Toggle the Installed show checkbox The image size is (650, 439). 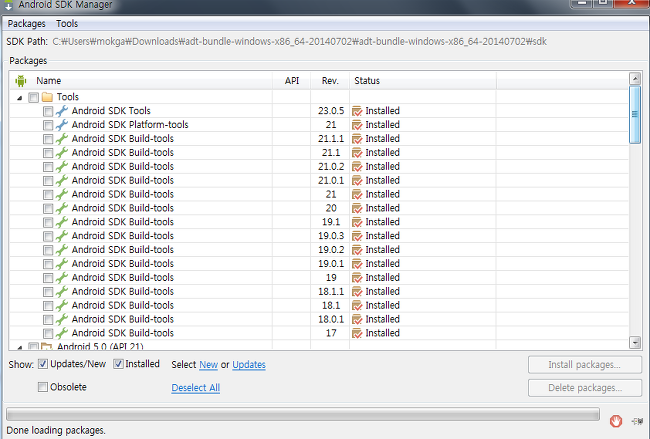(x=118, y=364)
